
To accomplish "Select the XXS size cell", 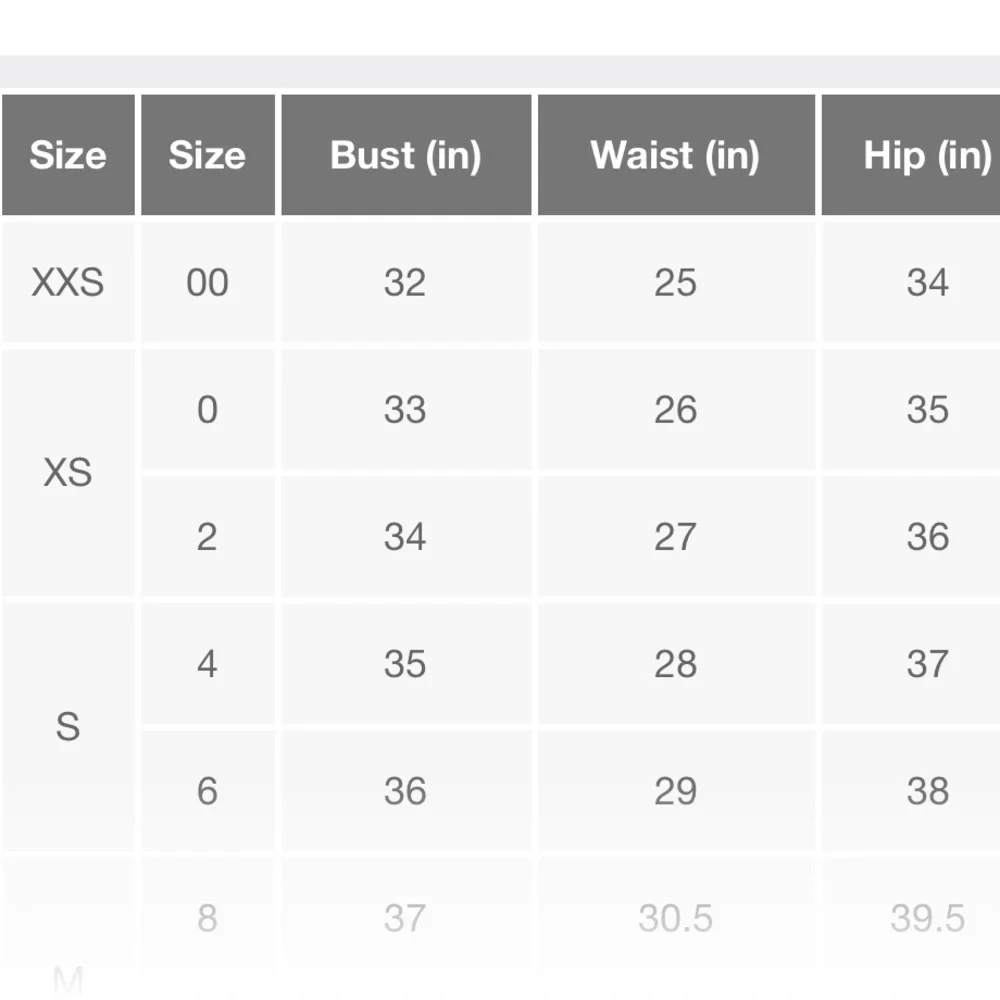I will point(67,283).
